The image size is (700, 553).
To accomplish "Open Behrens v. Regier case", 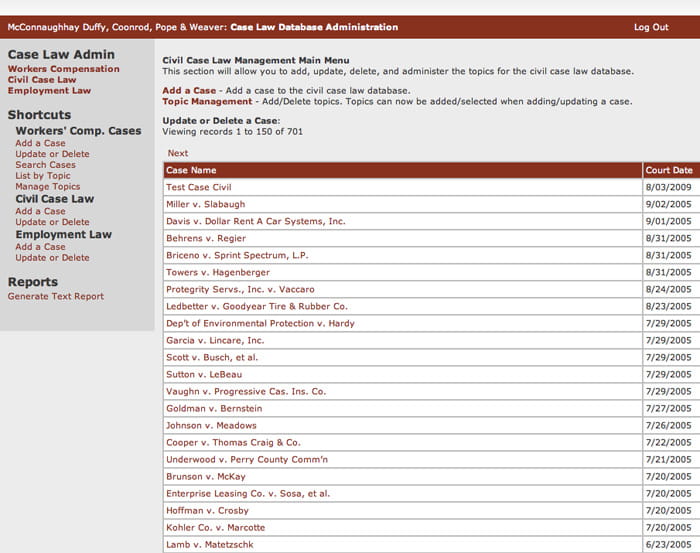I will click(x=206, y=238).
